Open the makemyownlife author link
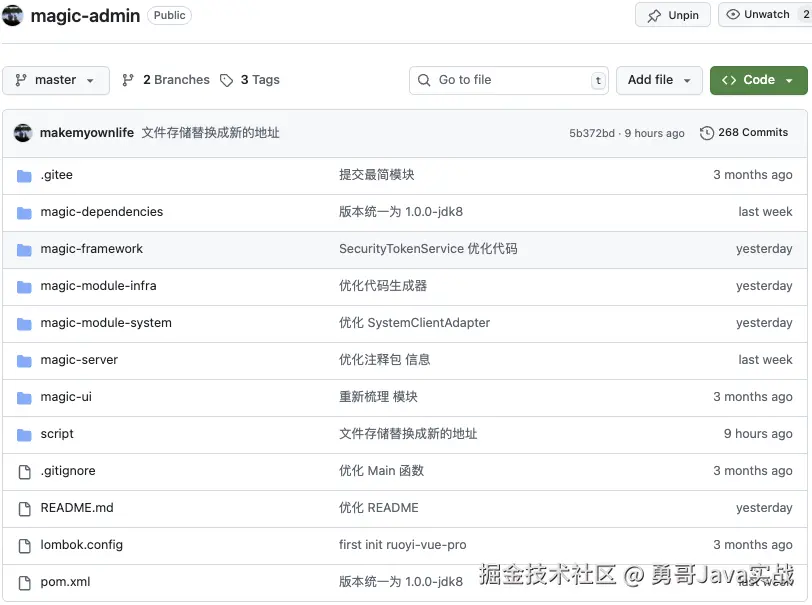This screenshot has width=812, height=605. pyautogui.click(x=87, y=133)
